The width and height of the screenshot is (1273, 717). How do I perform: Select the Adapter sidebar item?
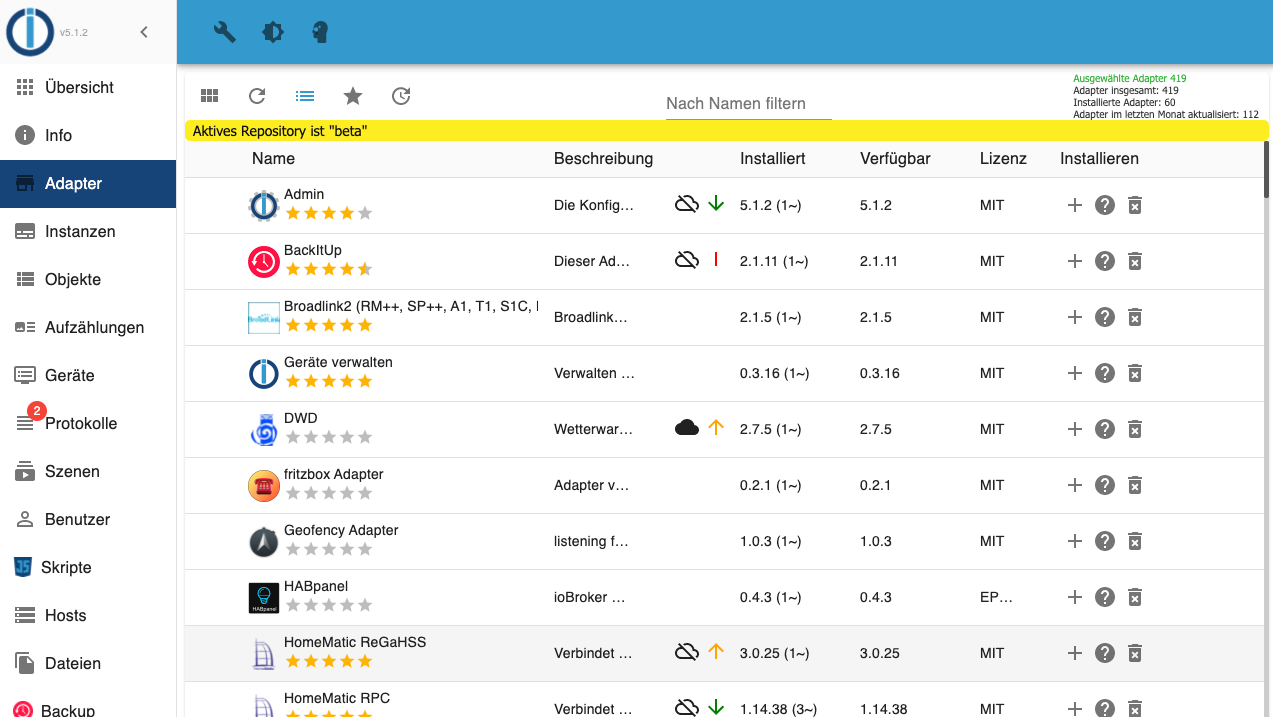pos(88,184)
